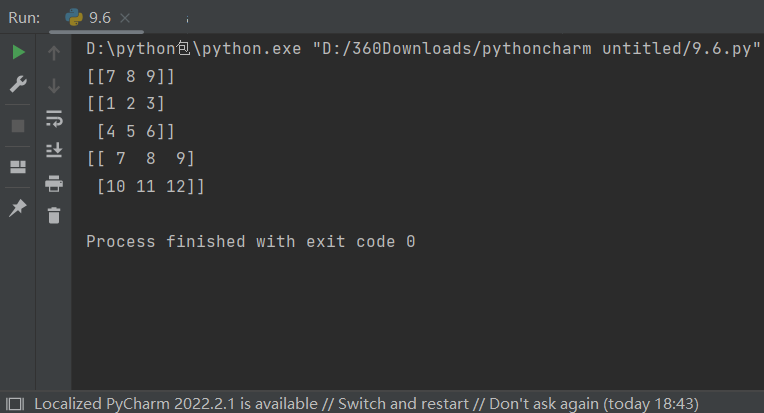Print the console output
764x413 pixels.
point(54,184)
